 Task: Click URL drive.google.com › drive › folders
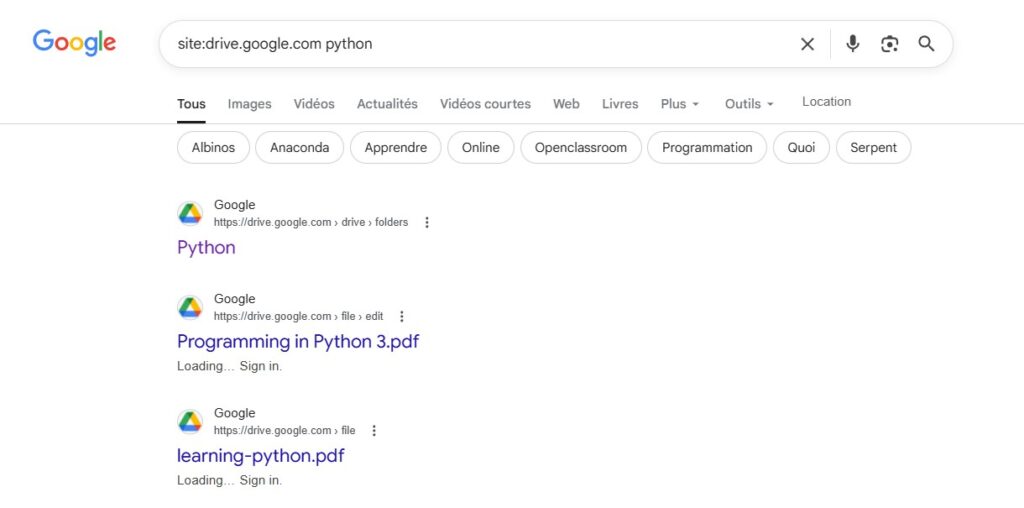[311, 223]
